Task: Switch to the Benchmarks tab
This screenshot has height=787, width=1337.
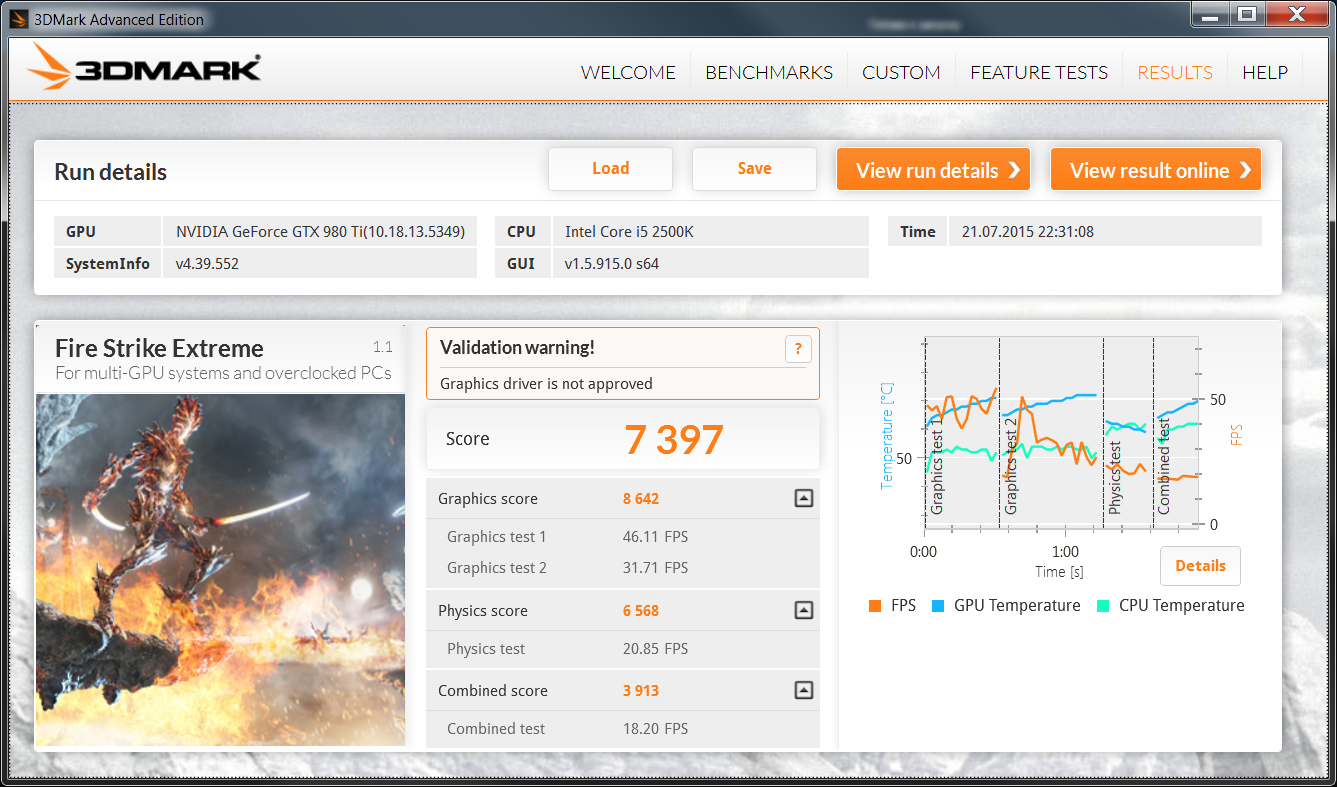Action: [x=769, y=73]
